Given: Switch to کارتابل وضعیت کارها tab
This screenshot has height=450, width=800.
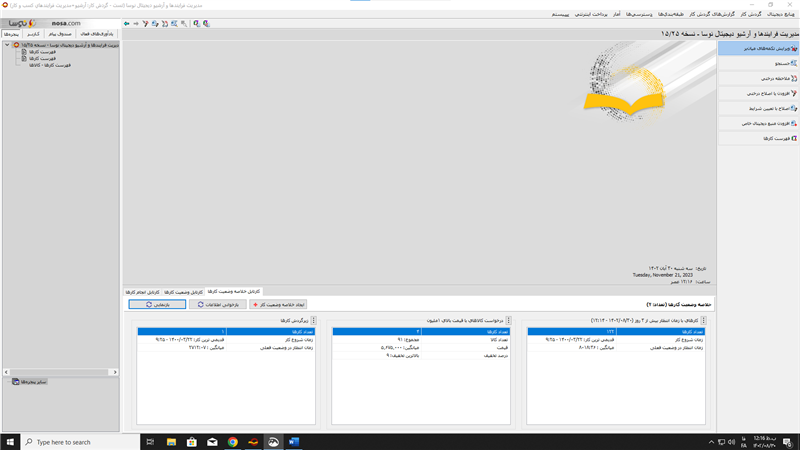Looking at the screenshot, I should 183,292.
